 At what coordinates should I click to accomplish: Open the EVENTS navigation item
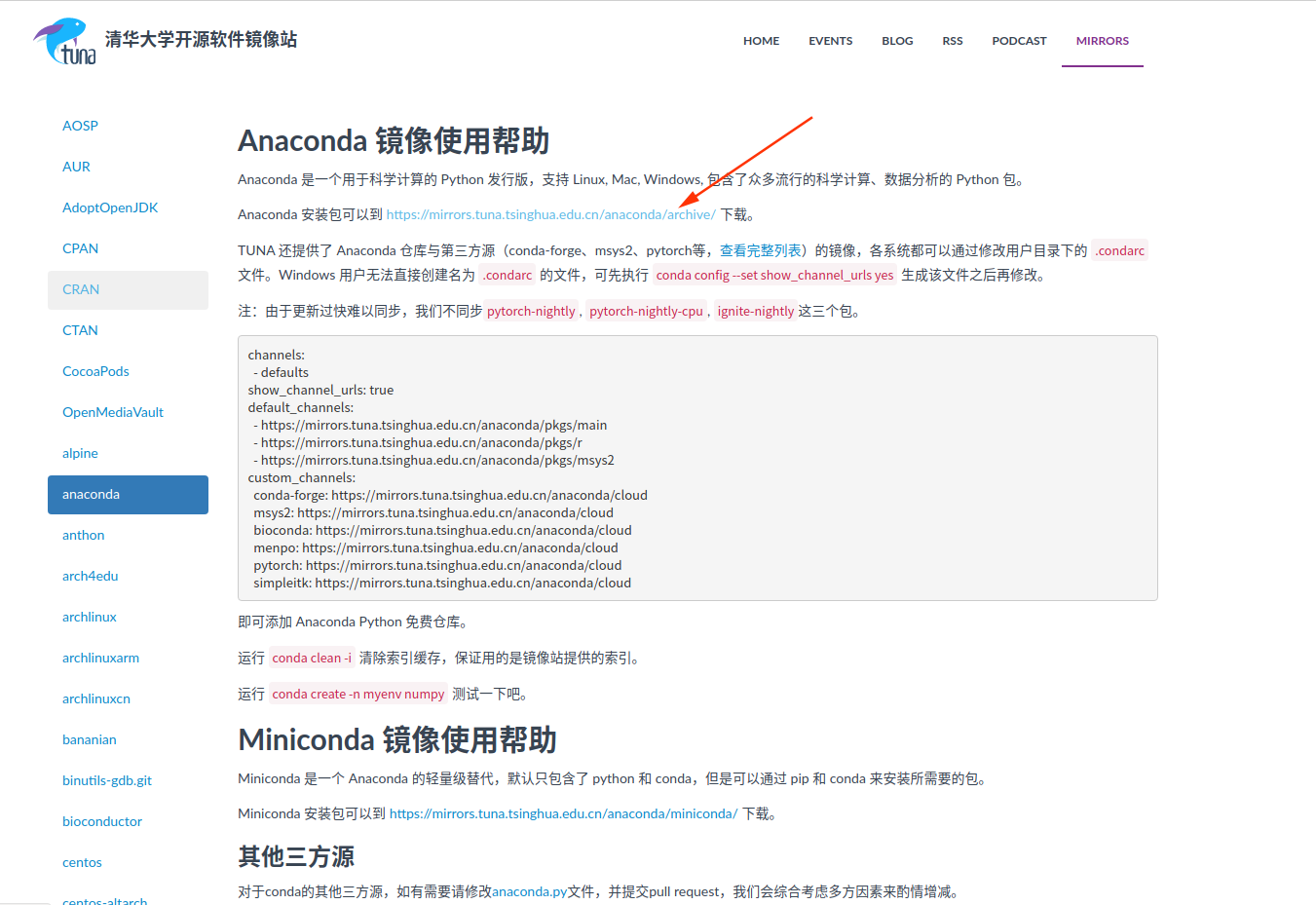point(830,41)
